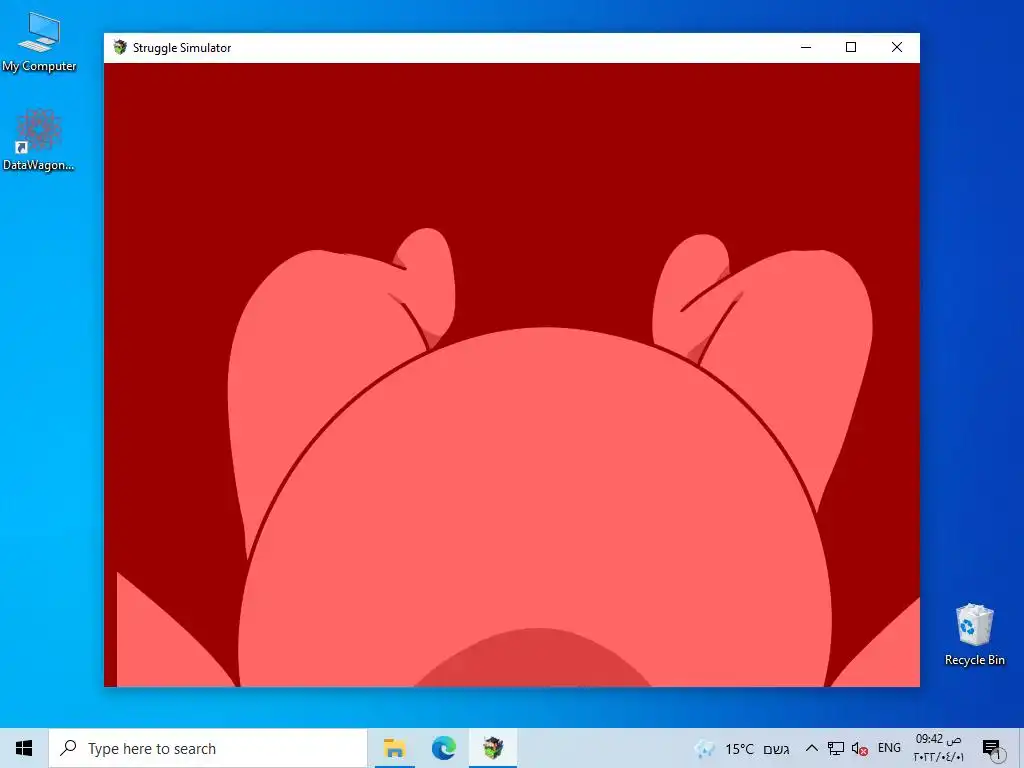Click the Struggle Simulator title bar icon
Viewport: 1024px width, 768px height.
(120, 47)
